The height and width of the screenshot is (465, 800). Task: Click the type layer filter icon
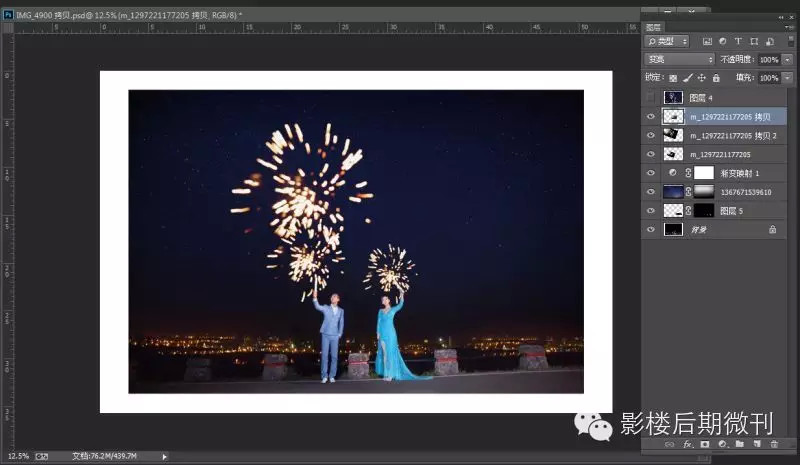[x=738, y=41]
